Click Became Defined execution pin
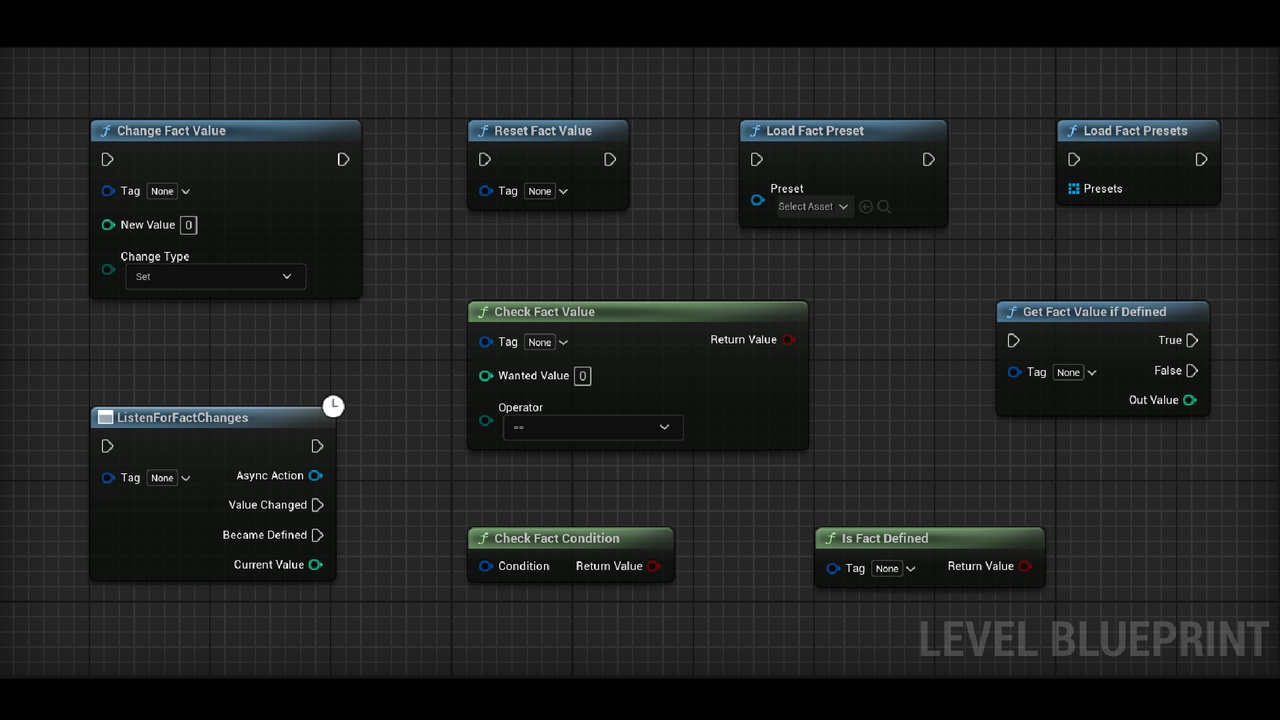 318,536
